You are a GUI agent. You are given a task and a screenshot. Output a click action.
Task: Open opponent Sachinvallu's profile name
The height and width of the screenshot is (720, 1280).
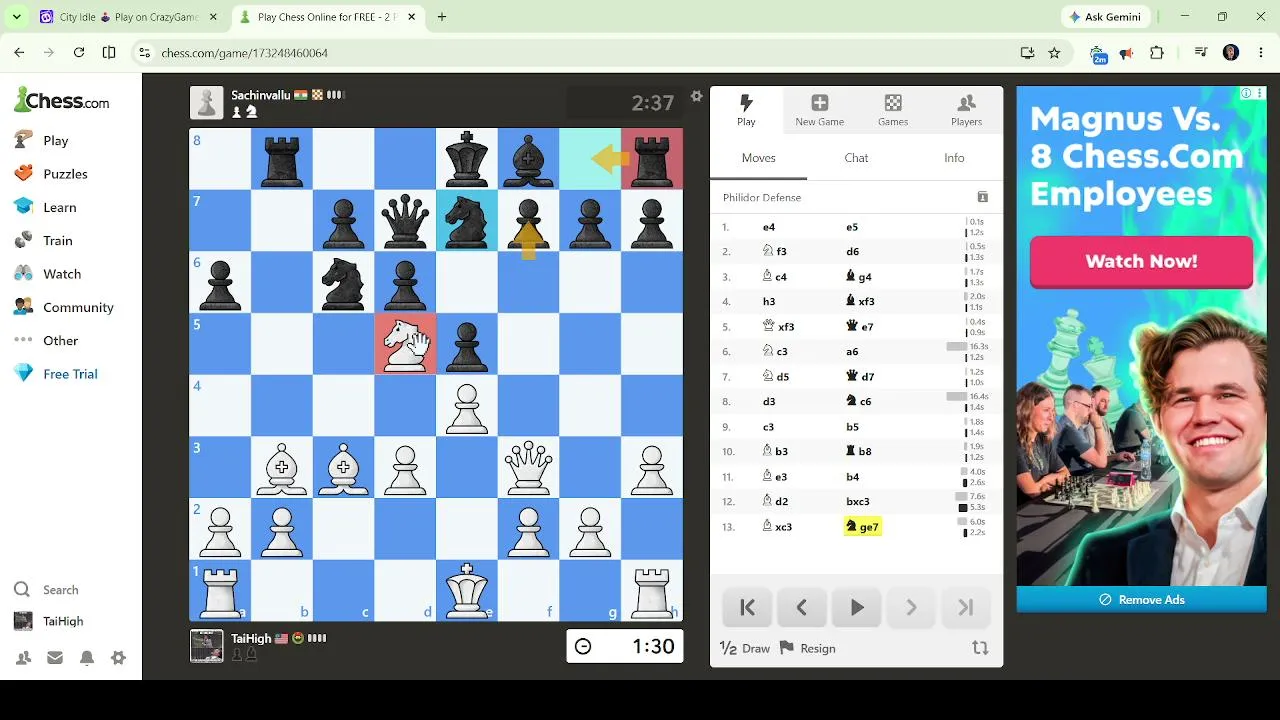[x=260, y=95]
